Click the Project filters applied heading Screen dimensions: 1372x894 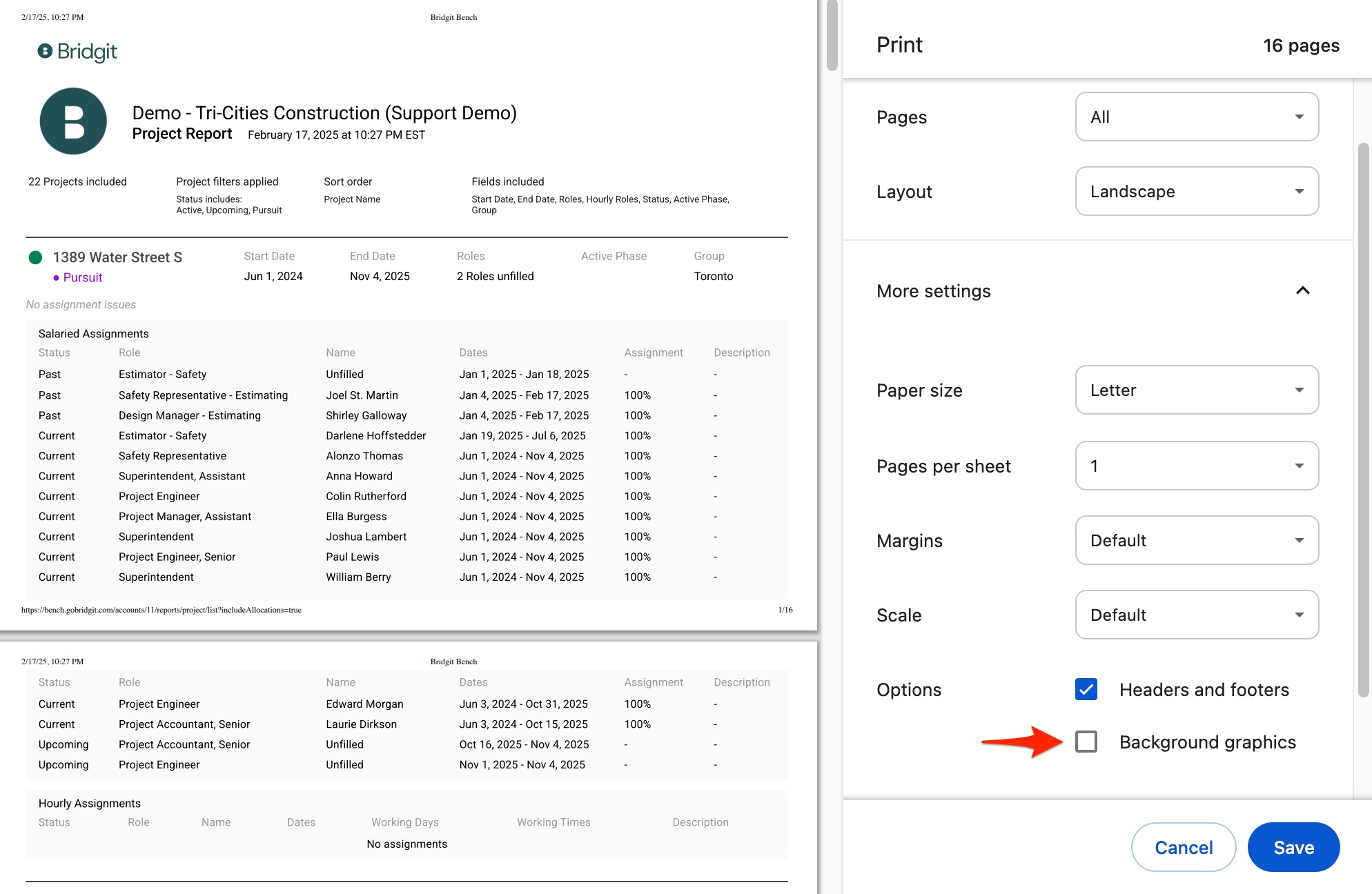coord(227,181)
